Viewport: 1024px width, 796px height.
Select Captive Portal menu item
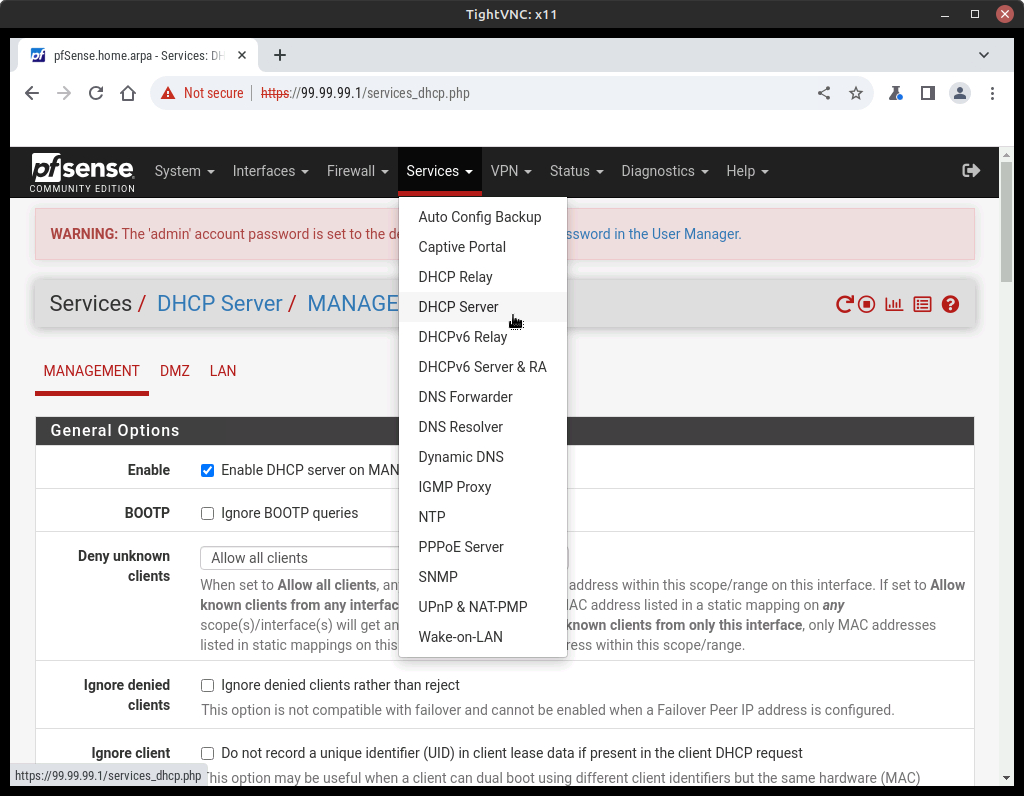pos(483,247)
